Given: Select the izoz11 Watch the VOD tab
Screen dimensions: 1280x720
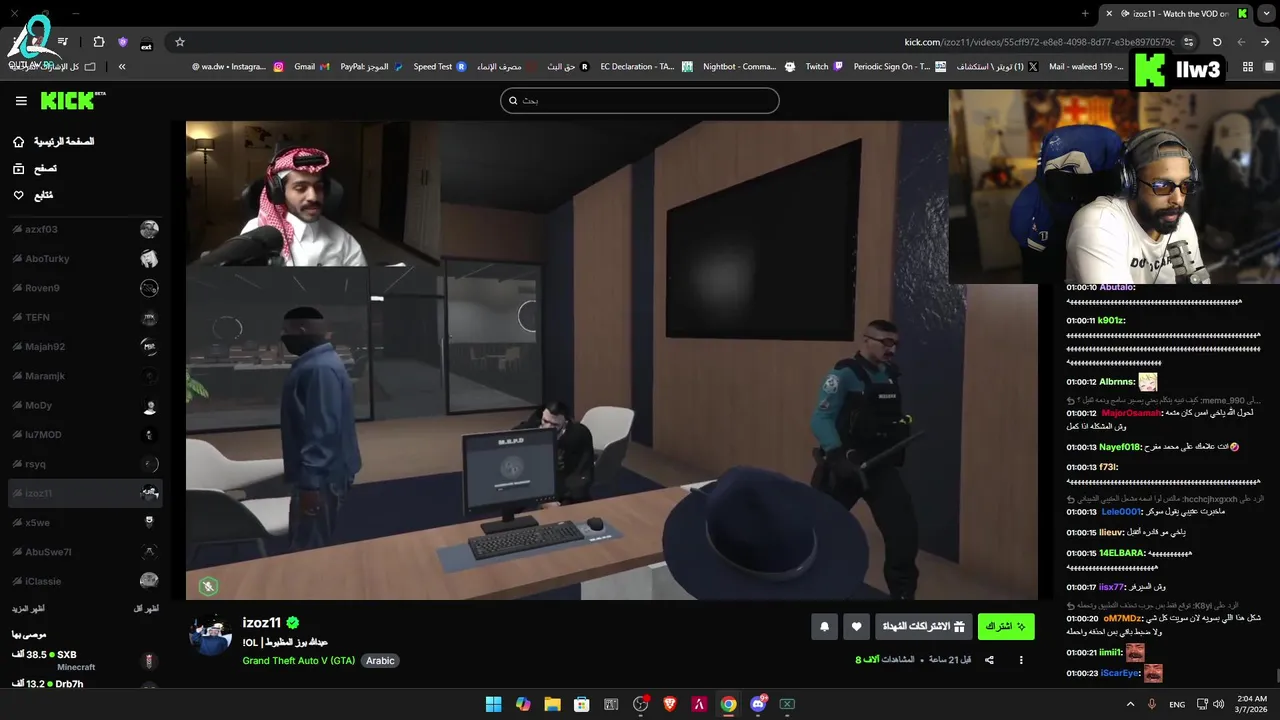Looking at the screenshot, I should point(1176,14).
